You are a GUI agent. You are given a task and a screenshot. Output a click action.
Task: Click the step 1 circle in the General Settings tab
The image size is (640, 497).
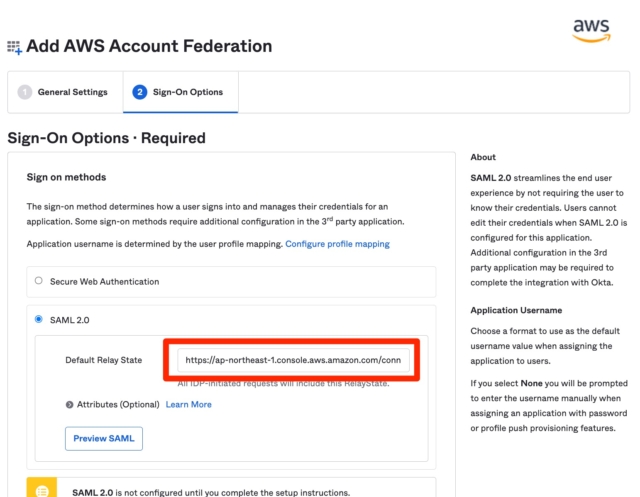pos(24,92)
